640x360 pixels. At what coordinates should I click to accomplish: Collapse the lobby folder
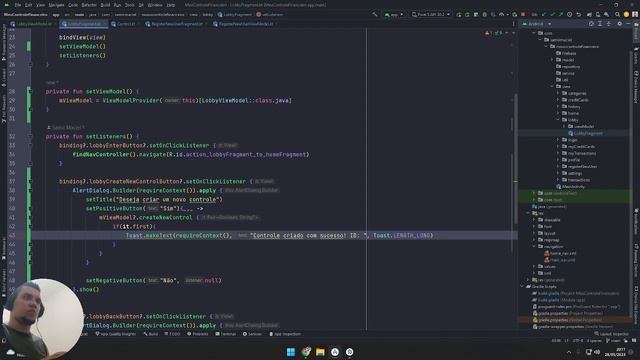coord(558,120)
